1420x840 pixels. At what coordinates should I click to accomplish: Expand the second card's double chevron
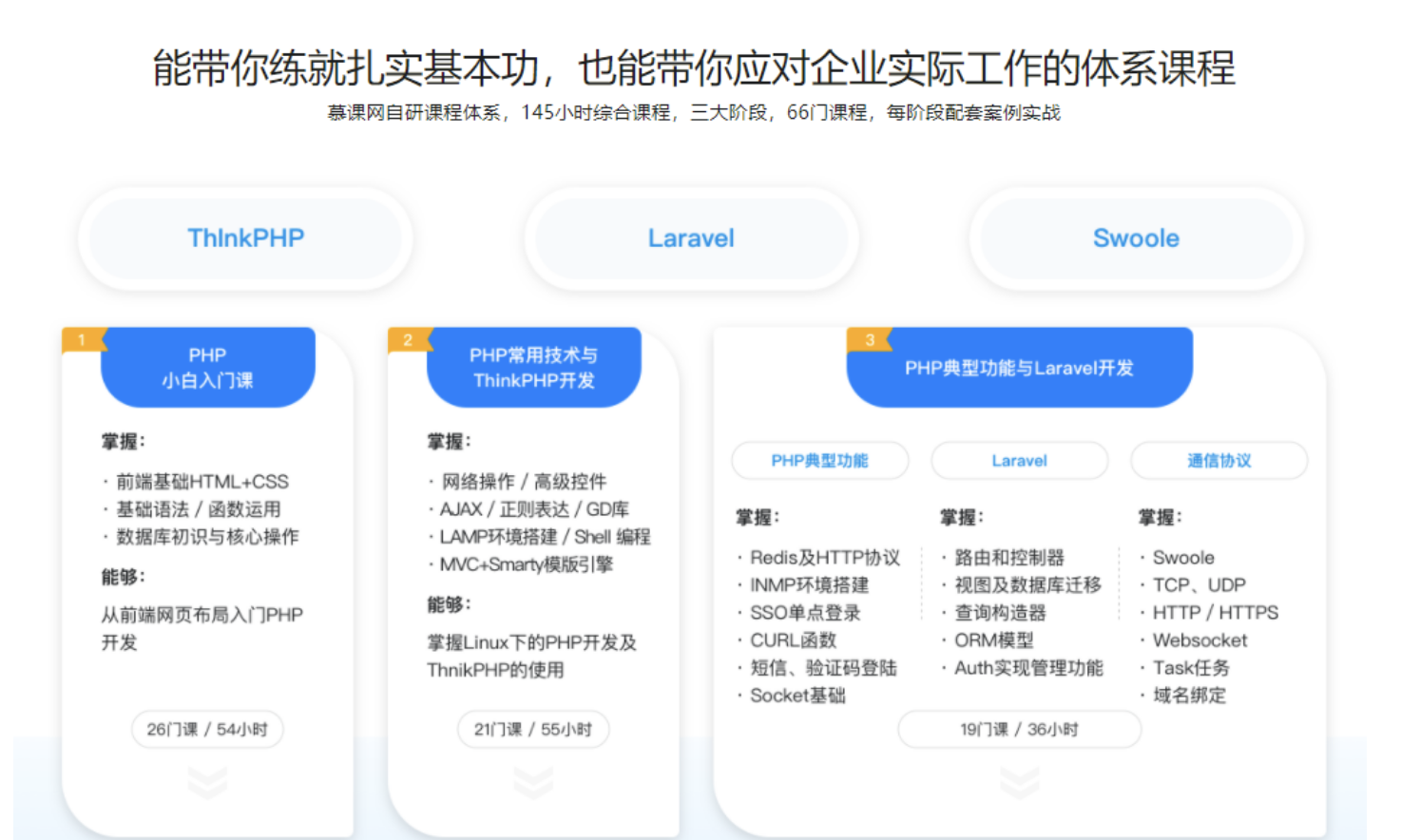point(533,783)
